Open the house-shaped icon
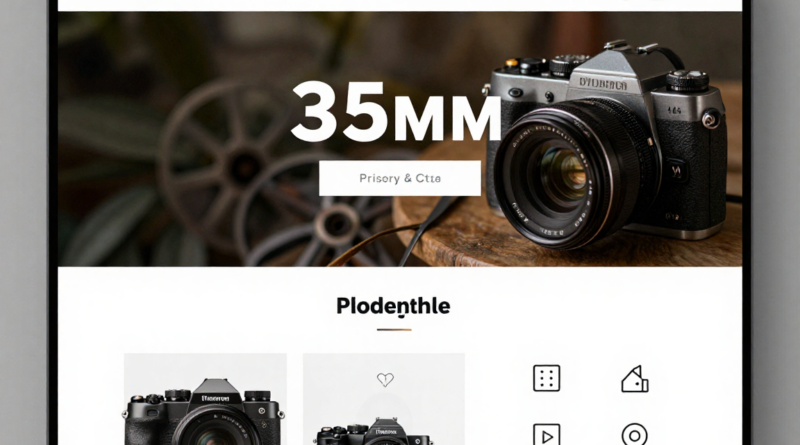 pos(635,379)
